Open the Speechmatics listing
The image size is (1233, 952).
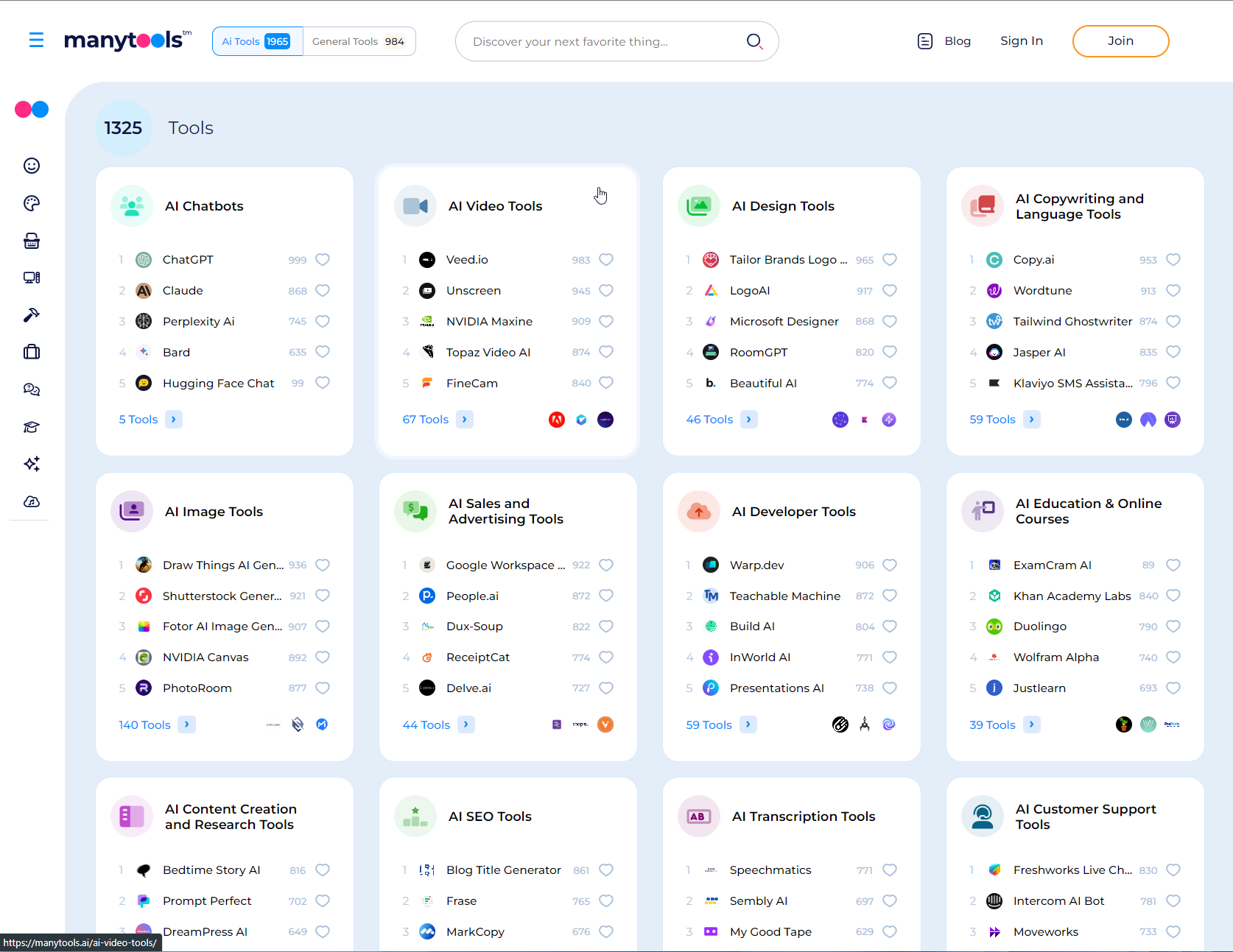(x=770, y=870)
